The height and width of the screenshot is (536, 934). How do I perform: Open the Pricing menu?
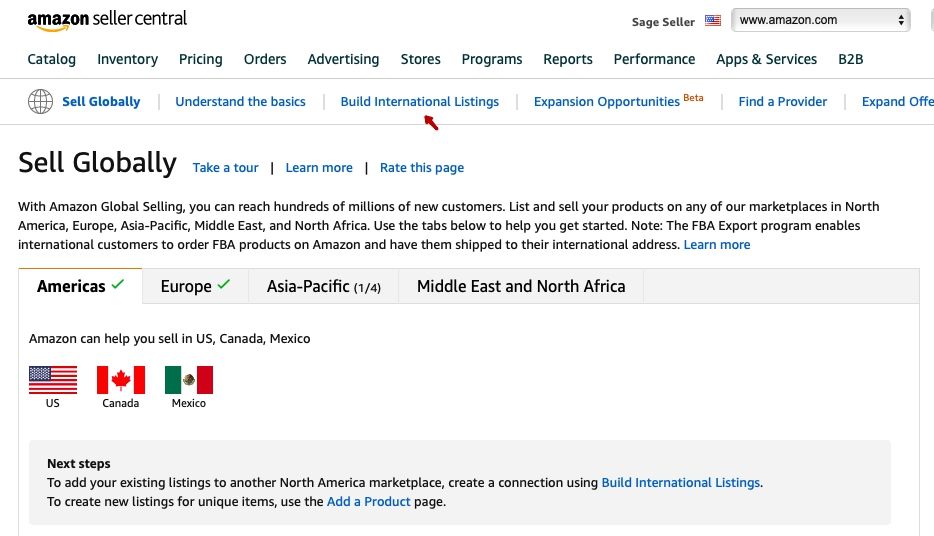(x=201, y=59)
